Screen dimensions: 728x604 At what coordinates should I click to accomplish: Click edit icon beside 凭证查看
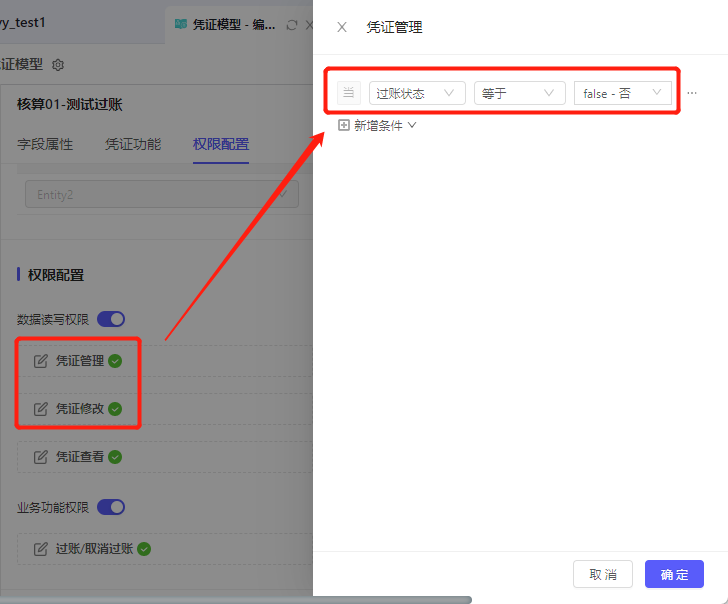click(x=41, y=457)
